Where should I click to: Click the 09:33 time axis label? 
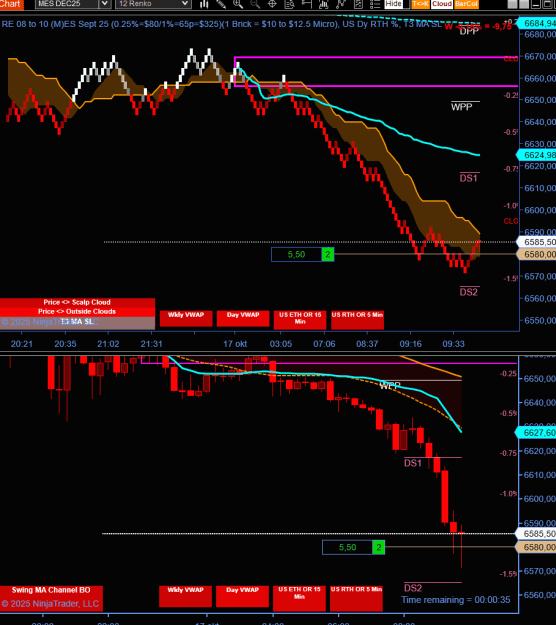pos(454,344)
